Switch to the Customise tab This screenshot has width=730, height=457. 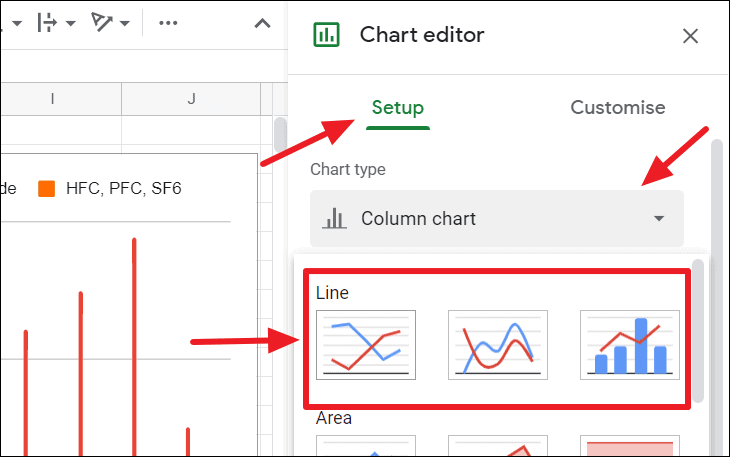[x=618, y=108]
